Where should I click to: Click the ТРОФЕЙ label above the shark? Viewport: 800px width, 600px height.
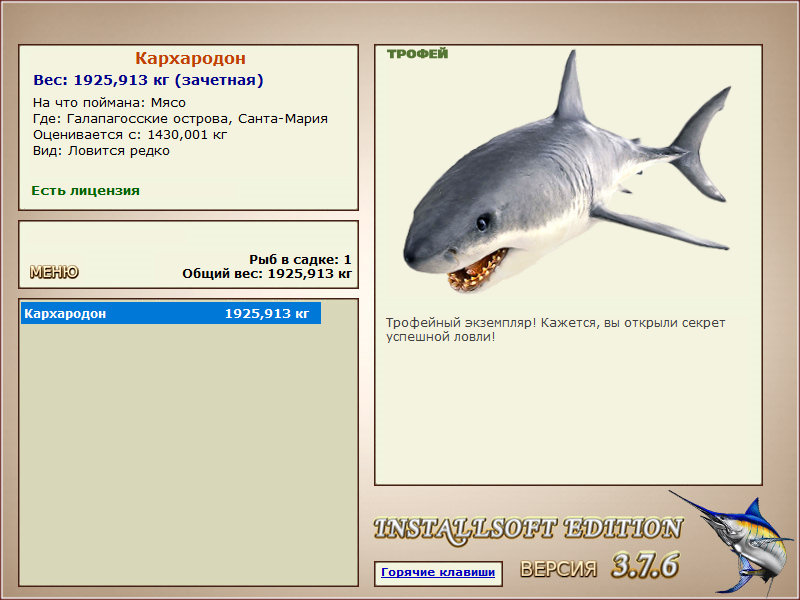[x=417, y=54]
